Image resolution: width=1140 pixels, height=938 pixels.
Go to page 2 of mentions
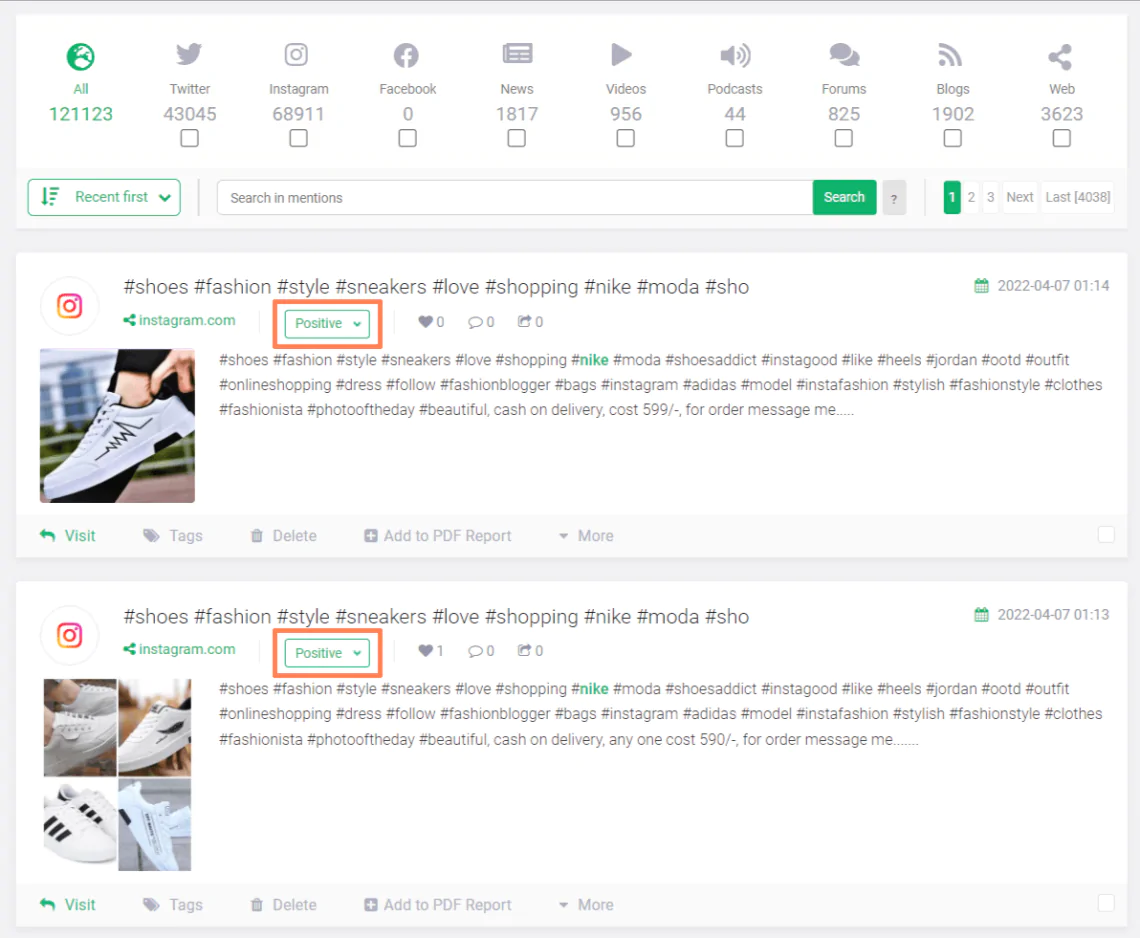pyautogui.click(x=971, y=197)
